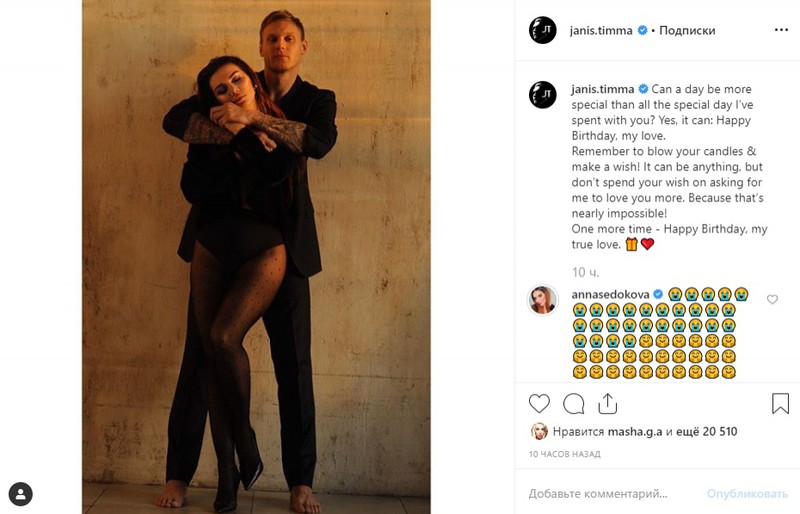Viewport: 800px width, 514px height.
Task: Click tagged people icon on photo
Action: click(x=21, y=493)
